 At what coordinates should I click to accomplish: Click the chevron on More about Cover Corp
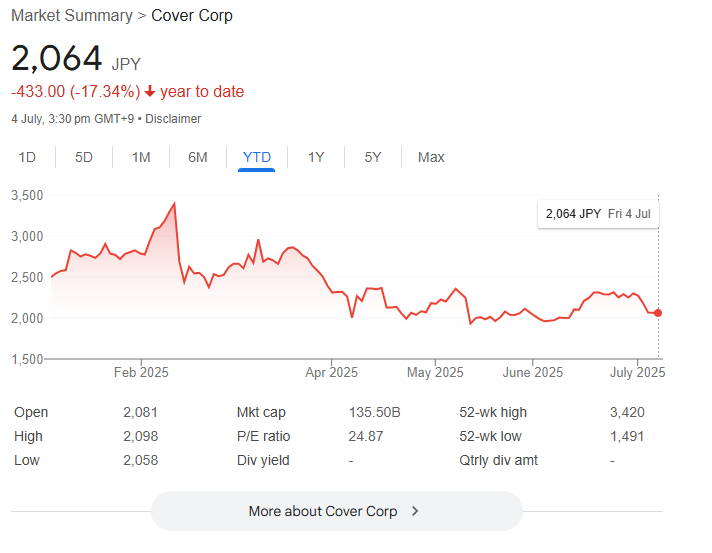point(415,511)
